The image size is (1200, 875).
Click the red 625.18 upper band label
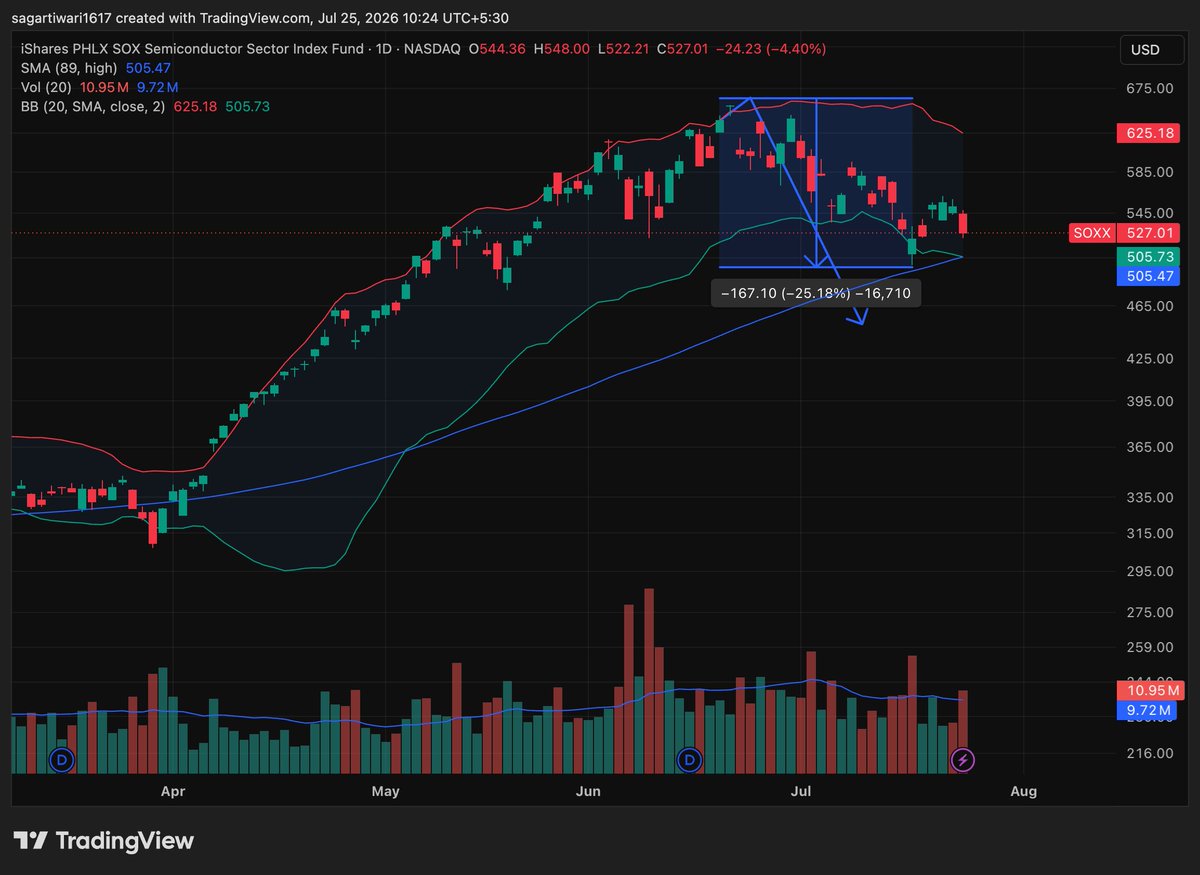click(1148, 133)
